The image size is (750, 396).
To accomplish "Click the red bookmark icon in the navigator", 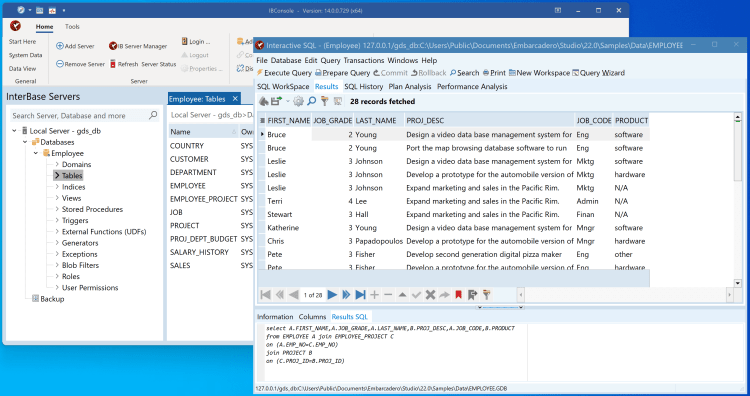I will [x=458, y=295].
